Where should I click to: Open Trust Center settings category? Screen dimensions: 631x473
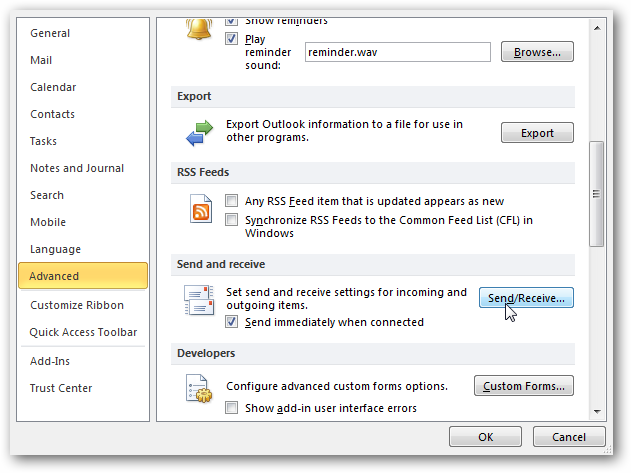(61, 388)
